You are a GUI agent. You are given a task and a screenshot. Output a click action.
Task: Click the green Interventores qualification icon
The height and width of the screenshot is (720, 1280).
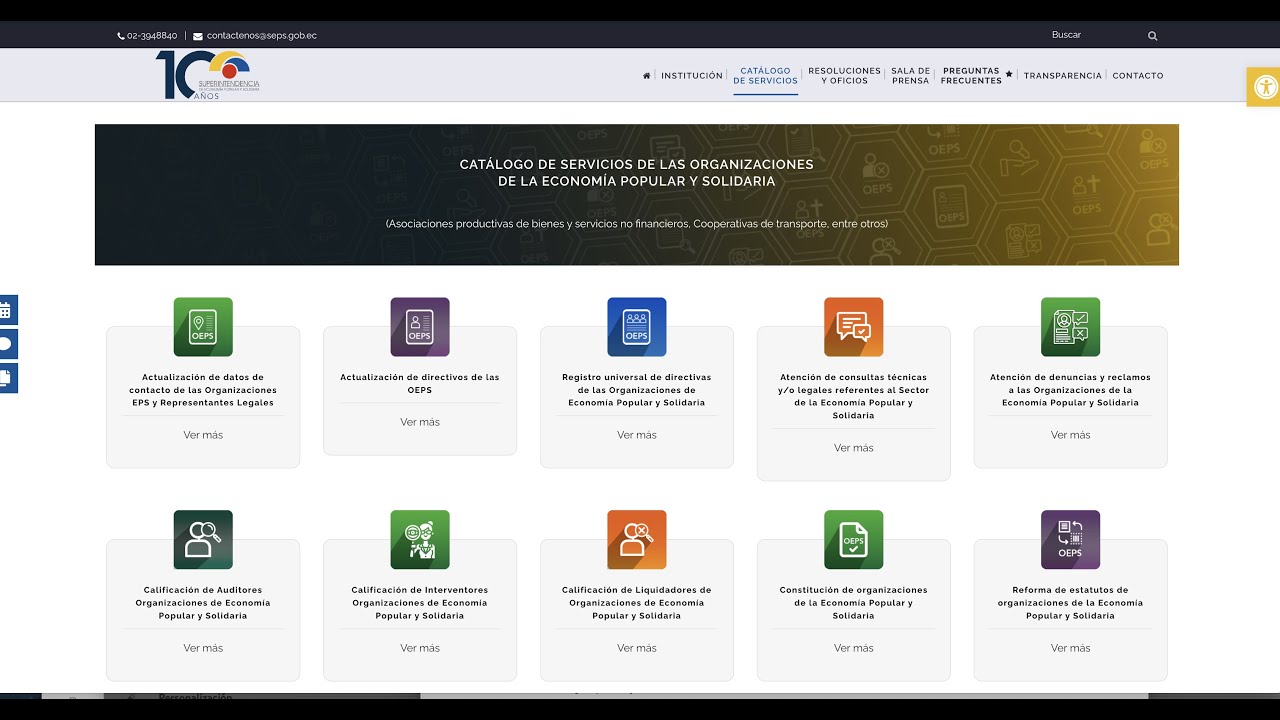[x=420, y=540]
